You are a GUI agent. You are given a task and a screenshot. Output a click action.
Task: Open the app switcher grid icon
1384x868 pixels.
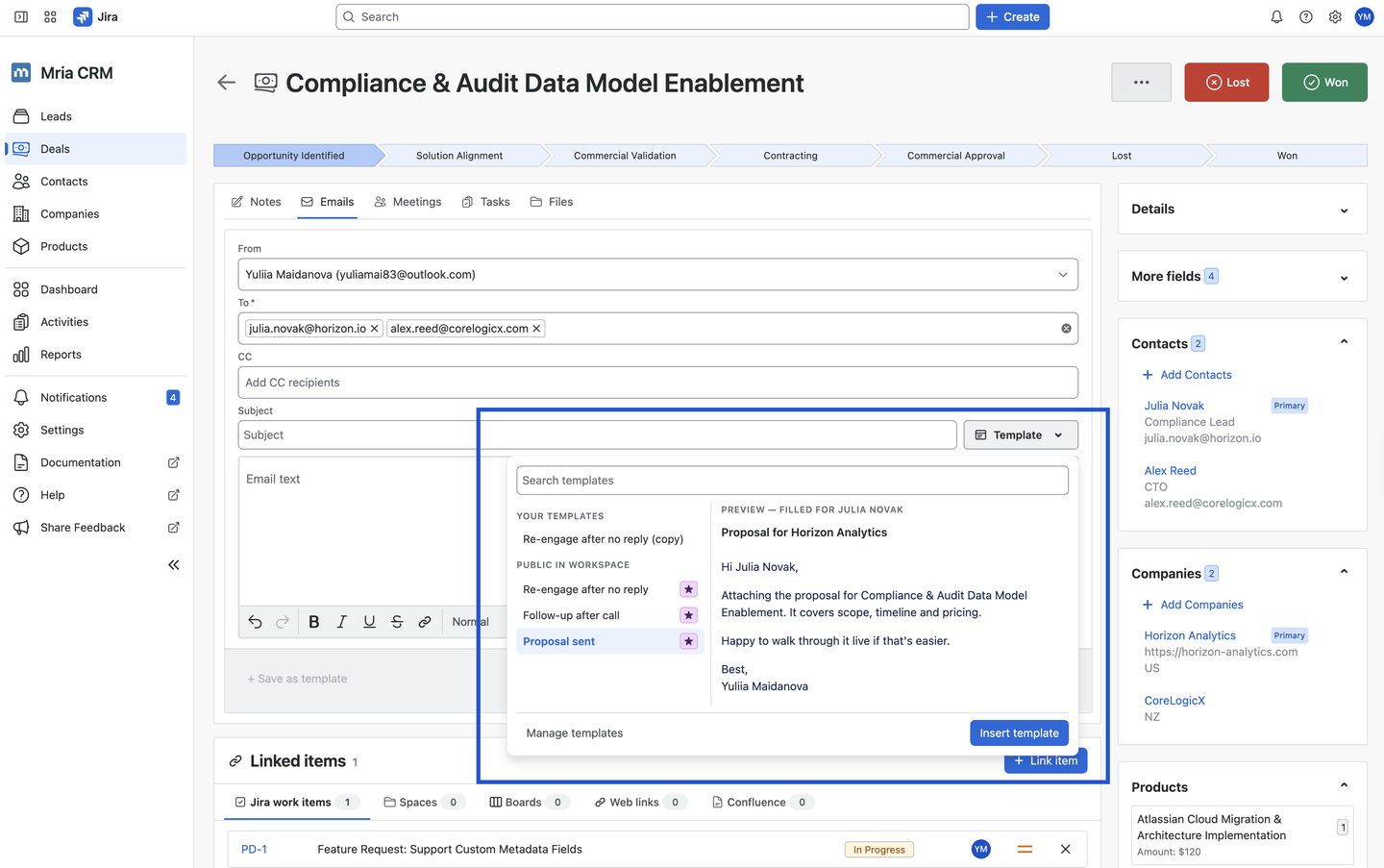point(51,17)
